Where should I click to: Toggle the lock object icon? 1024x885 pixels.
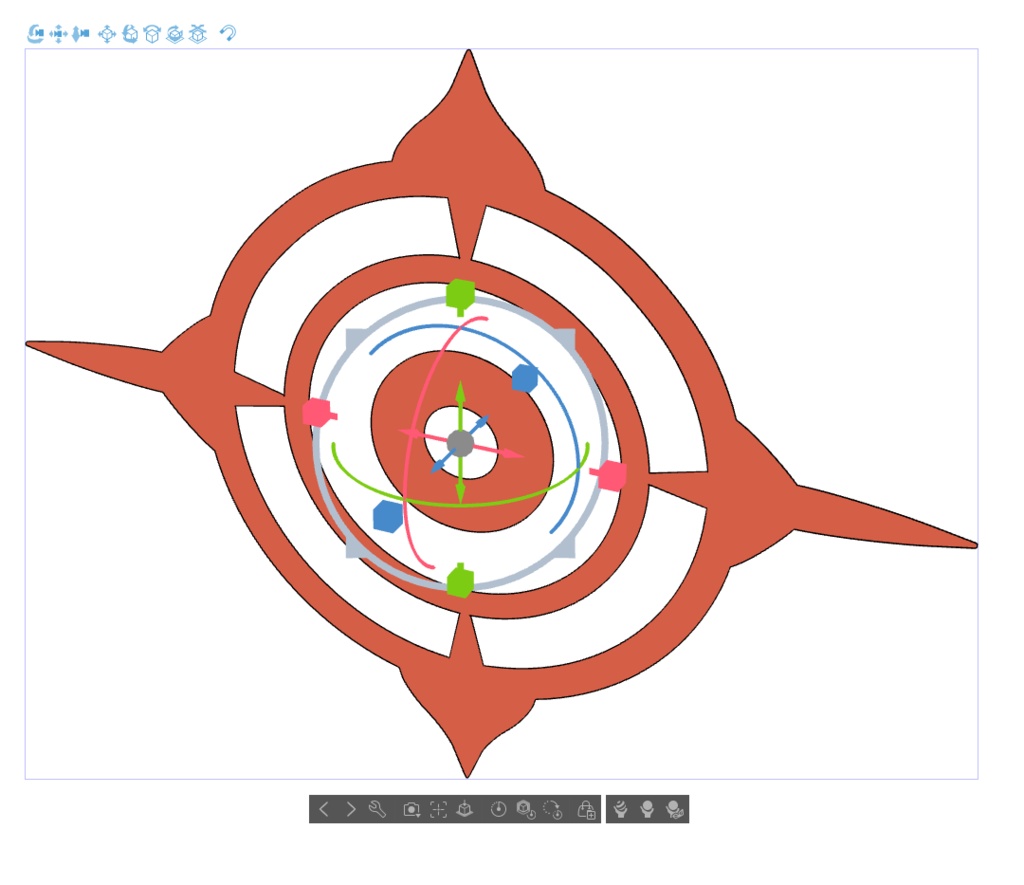point(586,810)
